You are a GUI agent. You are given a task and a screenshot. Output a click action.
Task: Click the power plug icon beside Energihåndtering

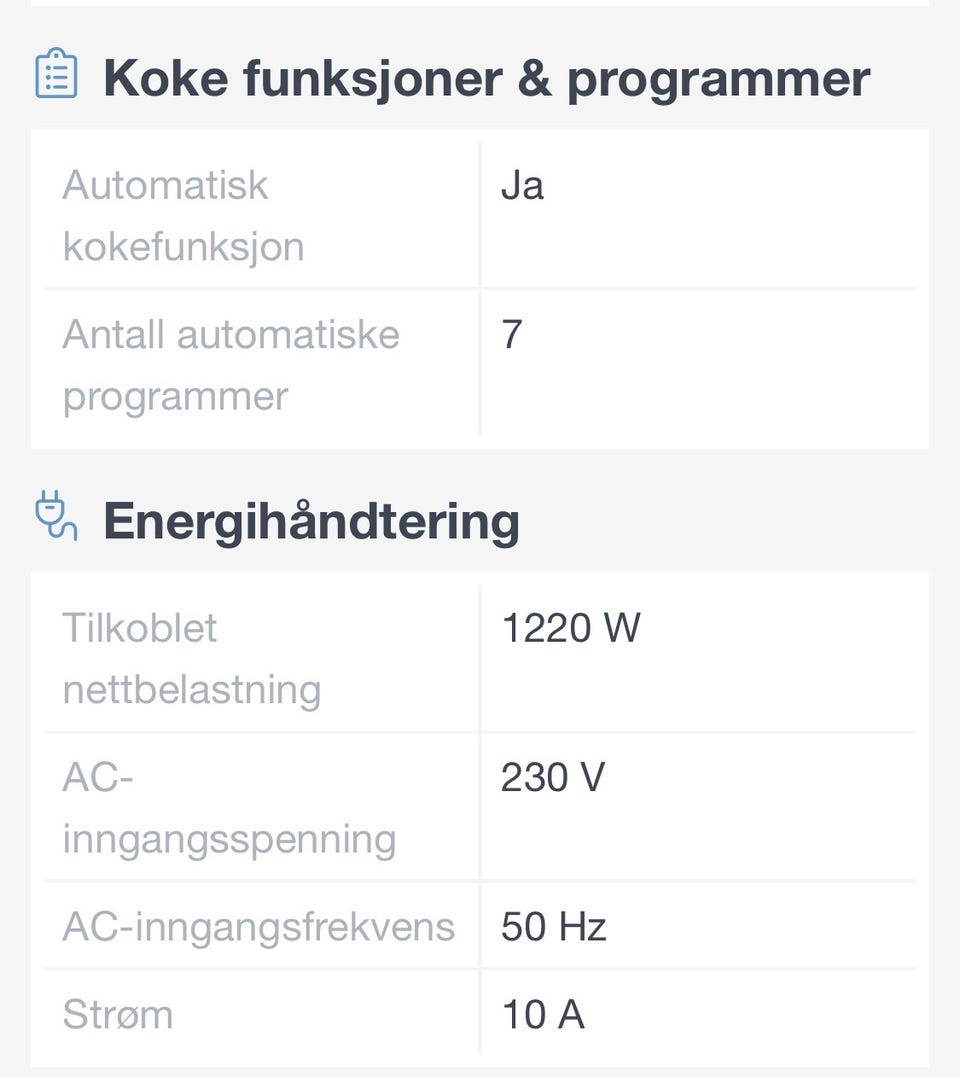tap(56, 516)
